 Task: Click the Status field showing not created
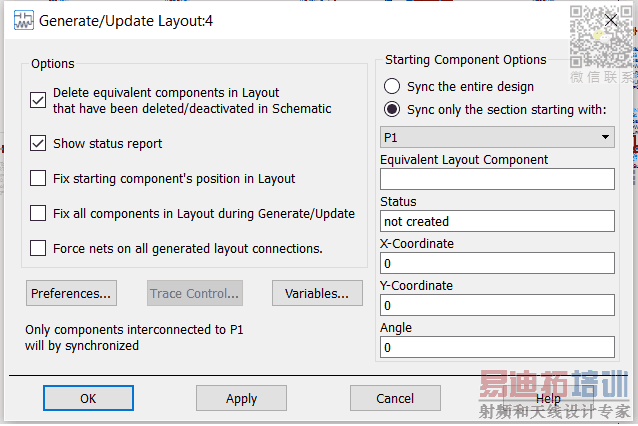[x=497, y=221]
